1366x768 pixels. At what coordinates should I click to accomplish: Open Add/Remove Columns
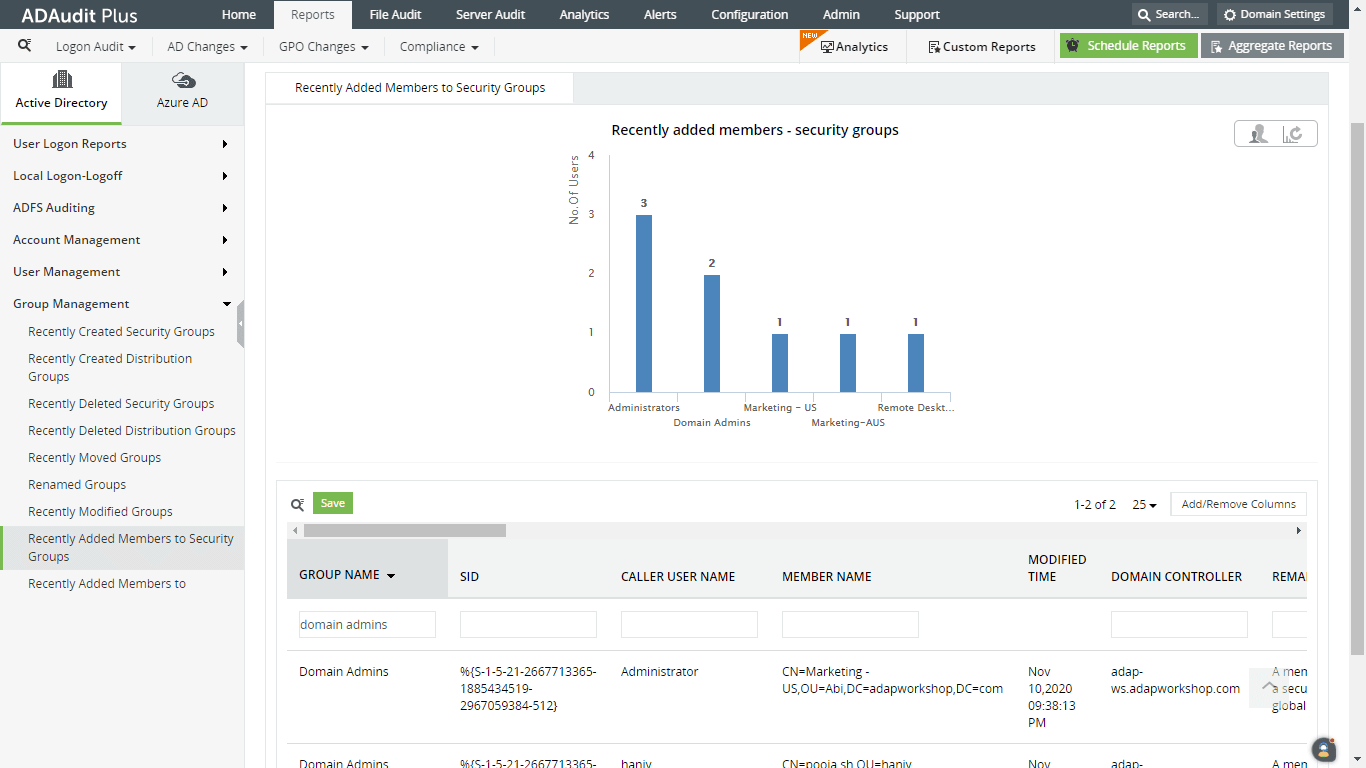pos(1238,503)
